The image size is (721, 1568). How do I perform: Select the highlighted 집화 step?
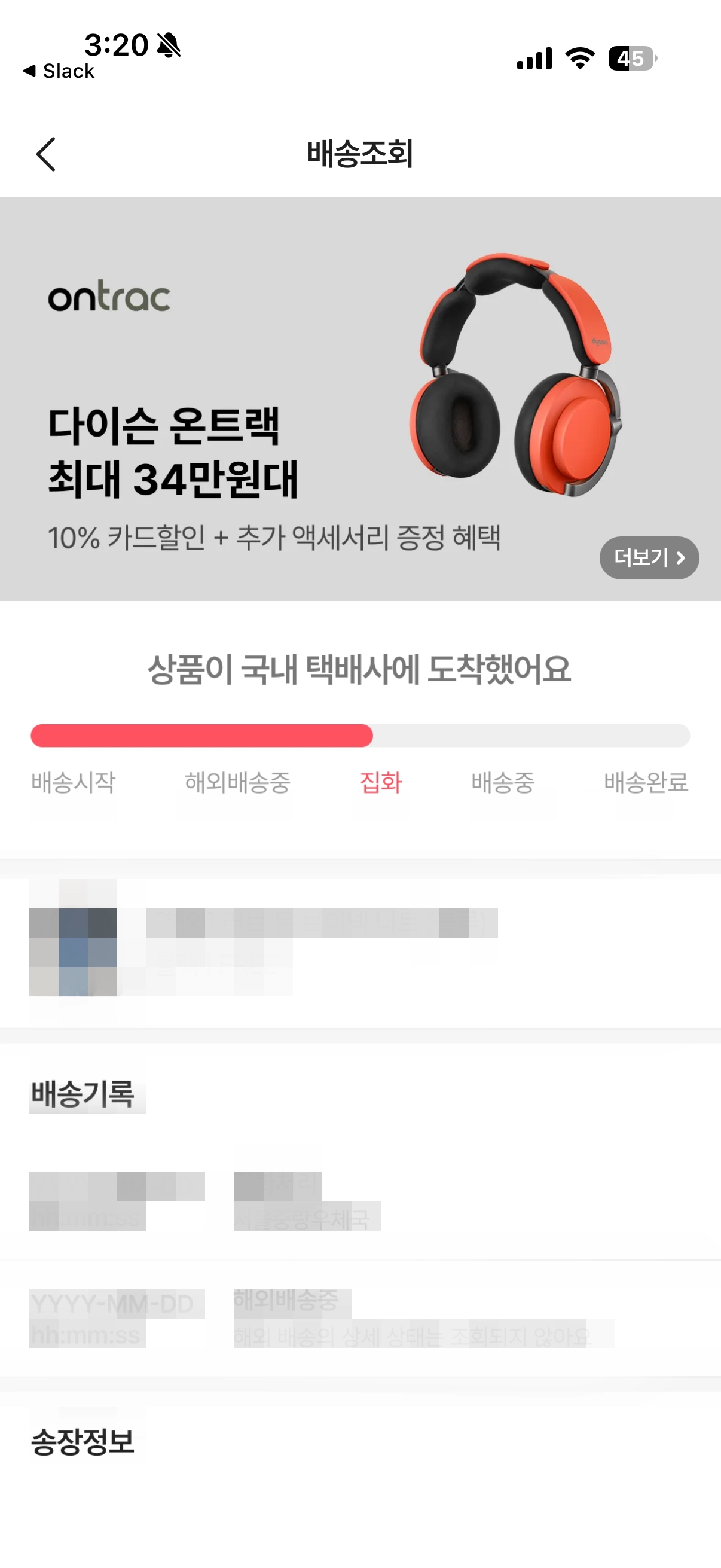tap(381, 782)
